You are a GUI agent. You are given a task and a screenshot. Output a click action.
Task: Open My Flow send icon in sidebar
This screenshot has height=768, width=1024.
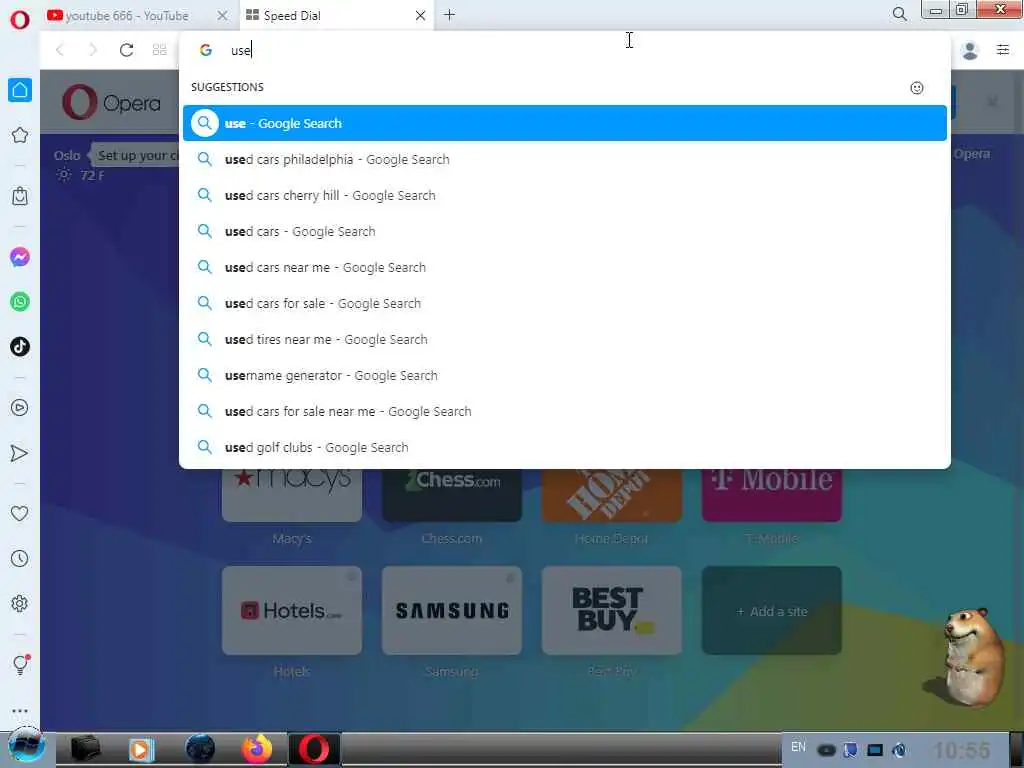pyautogui.click(x=20, y=453)
